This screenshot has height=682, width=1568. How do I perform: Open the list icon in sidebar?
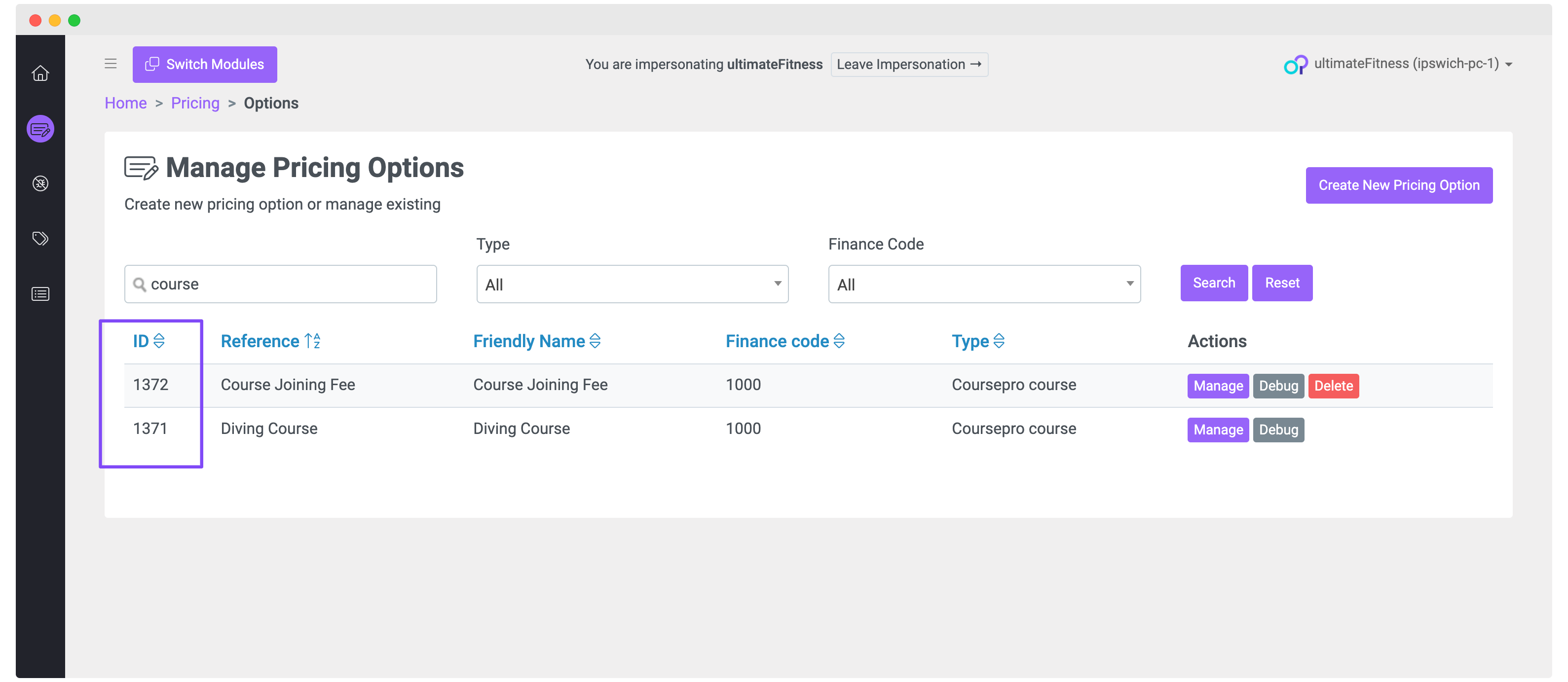(40, 294)
